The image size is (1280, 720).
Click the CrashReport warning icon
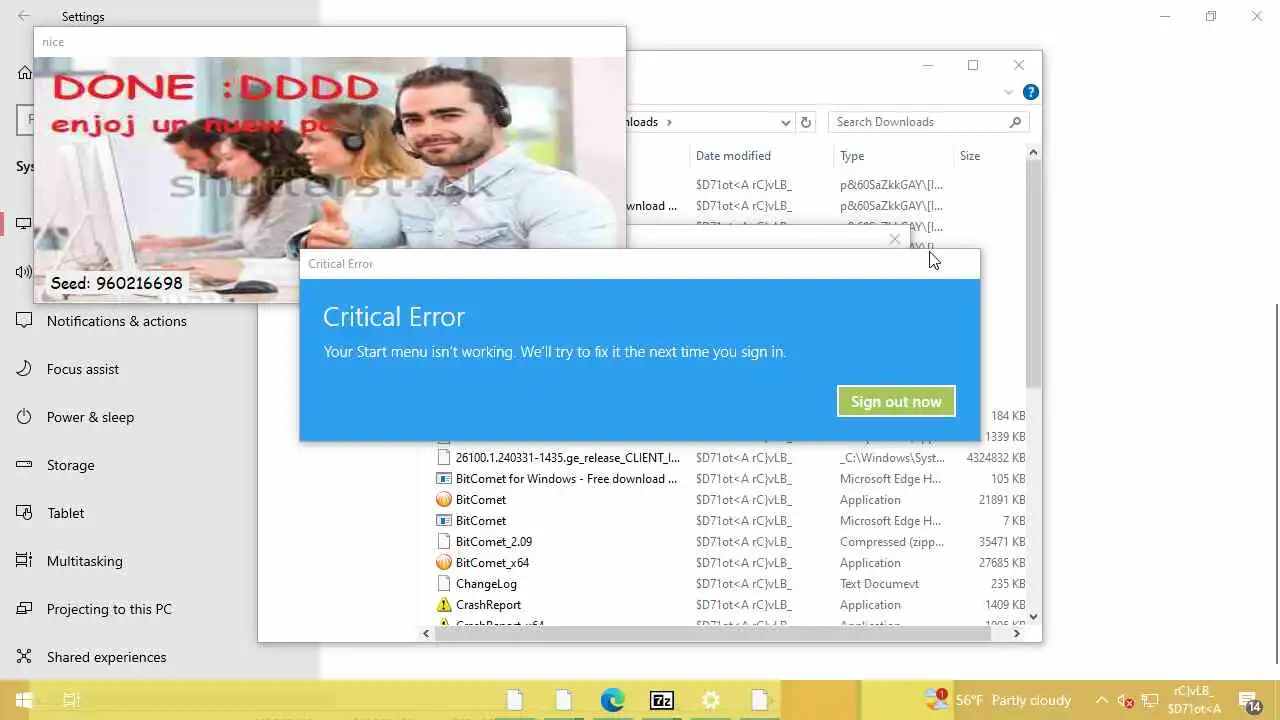[x=444, y=604]
